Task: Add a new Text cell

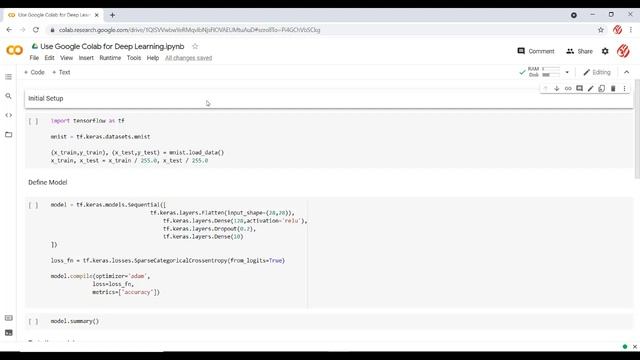Action: (x=61, y=72)
